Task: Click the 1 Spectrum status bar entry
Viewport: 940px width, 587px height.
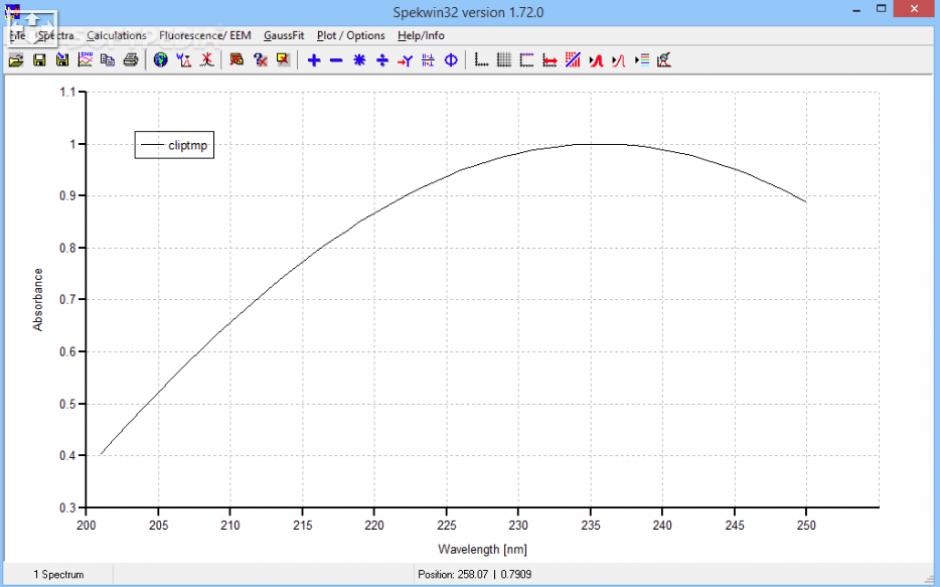Action: tap(58, 574)
